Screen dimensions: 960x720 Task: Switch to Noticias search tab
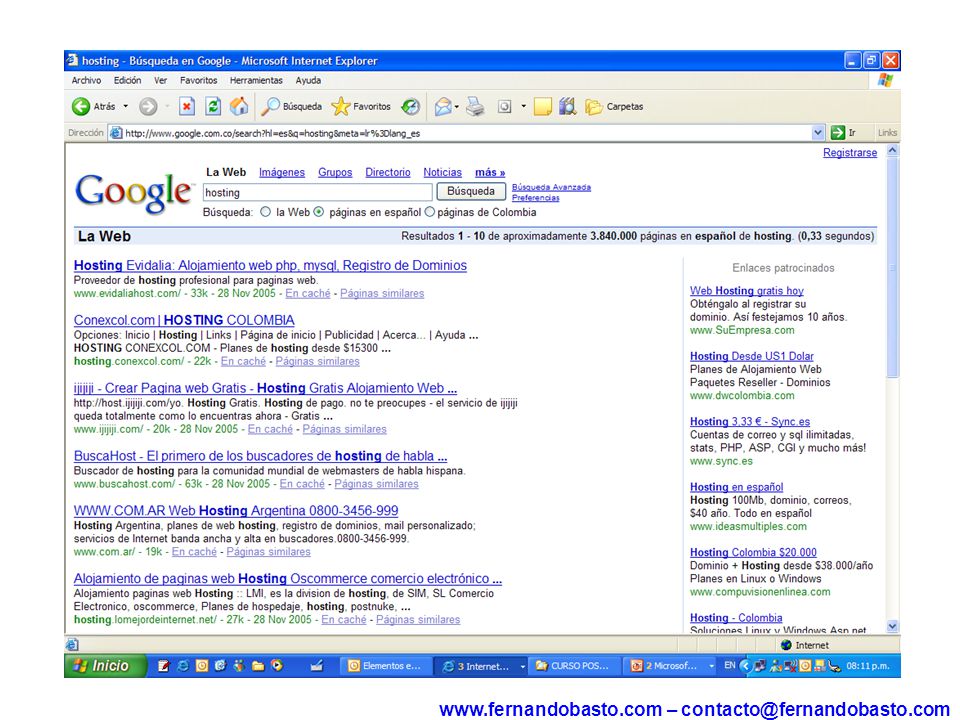(443, 173)
